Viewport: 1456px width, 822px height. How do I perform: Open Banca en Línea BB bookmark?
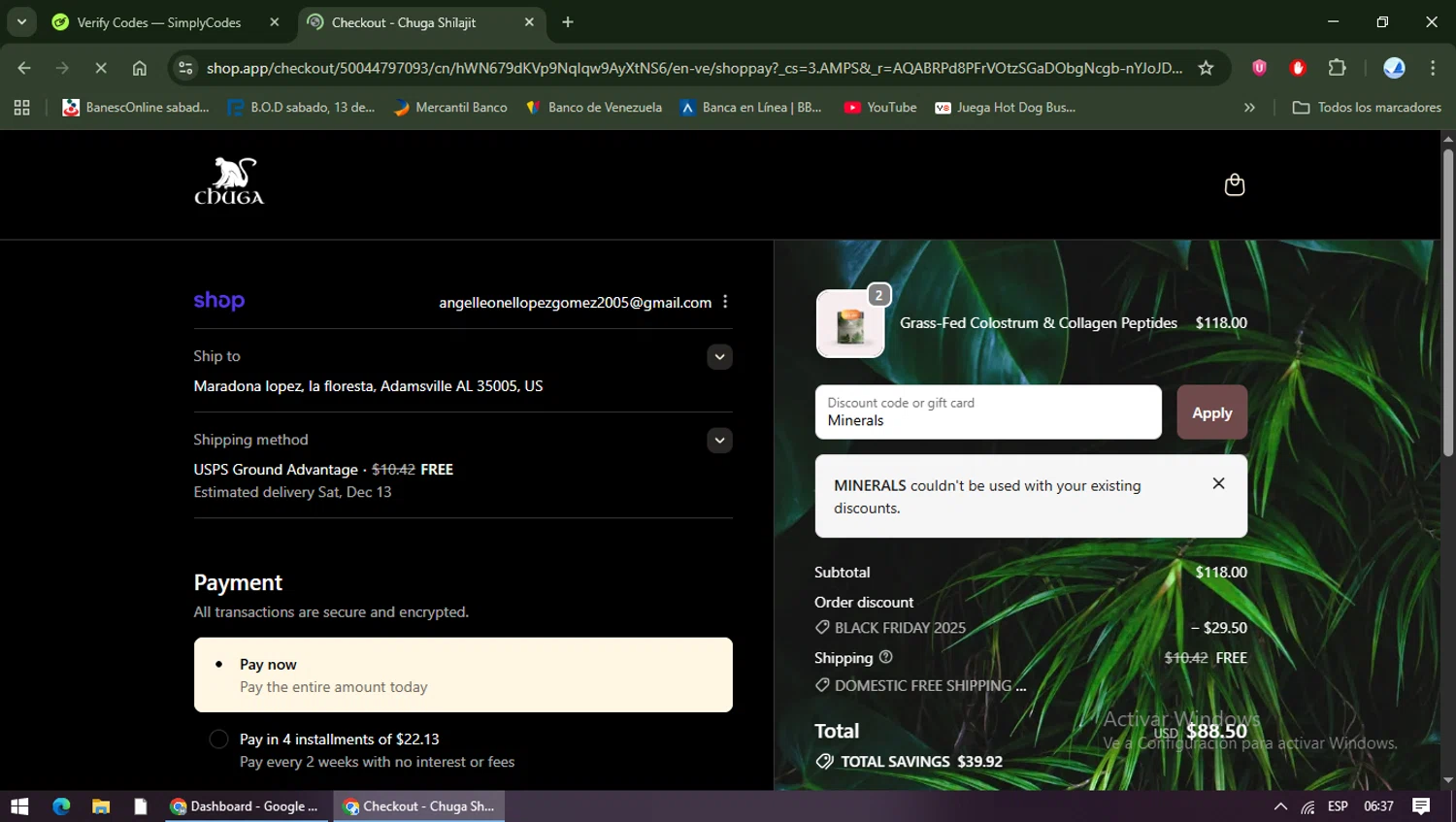(x=751, y=108)
